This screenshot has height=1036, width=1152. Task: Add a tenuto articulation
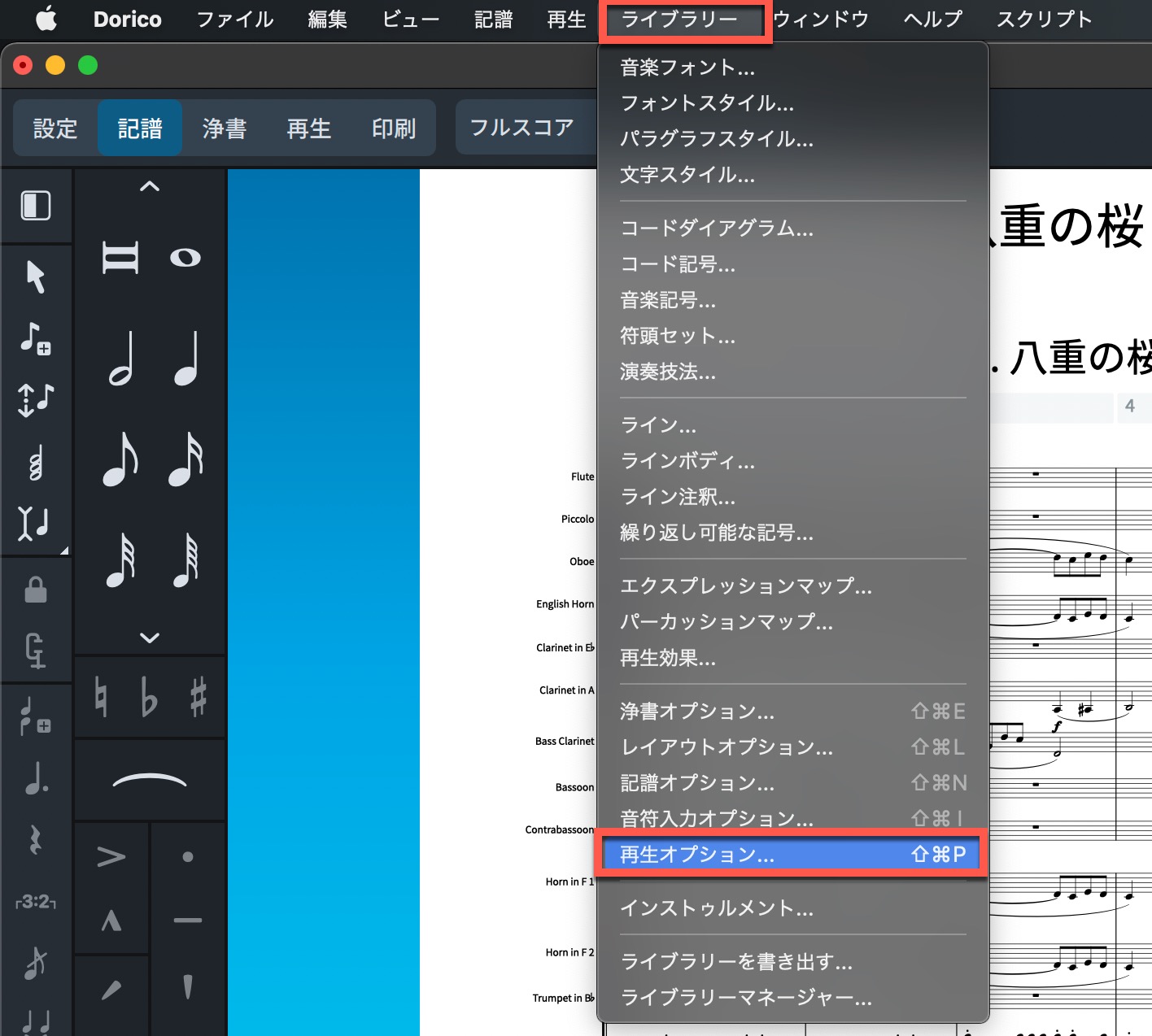pos(188,921)
